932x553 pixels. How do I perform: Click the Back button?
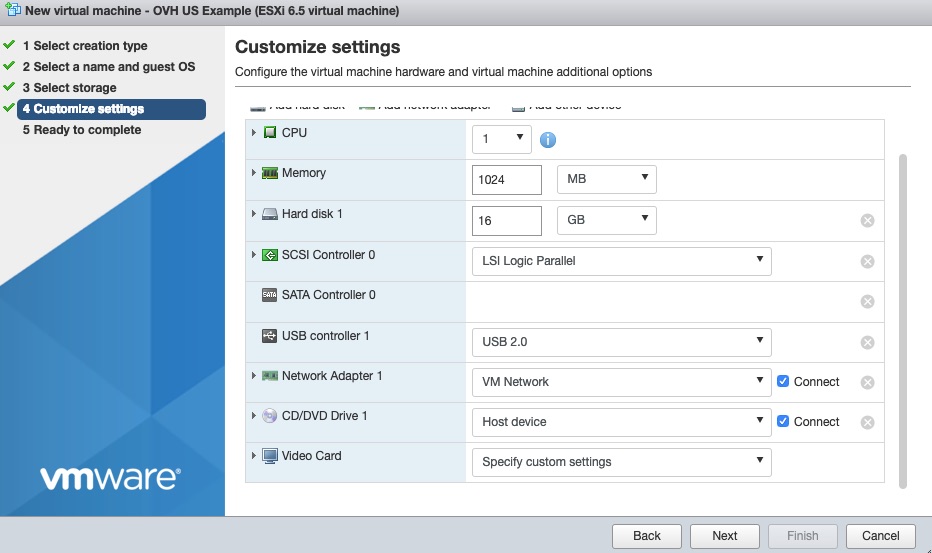point(647,535)
